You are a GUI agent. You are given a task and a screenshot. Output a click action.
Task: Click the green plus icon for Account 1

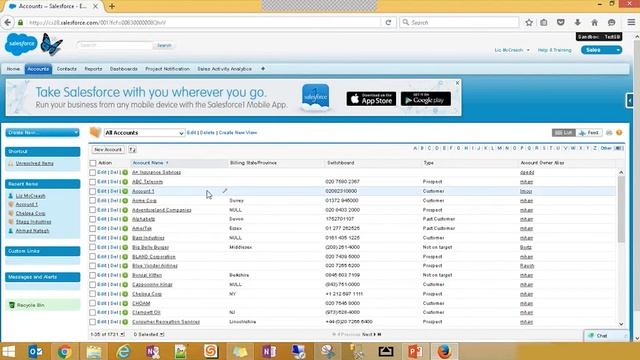pyautogui.click(x=125, y=191)
